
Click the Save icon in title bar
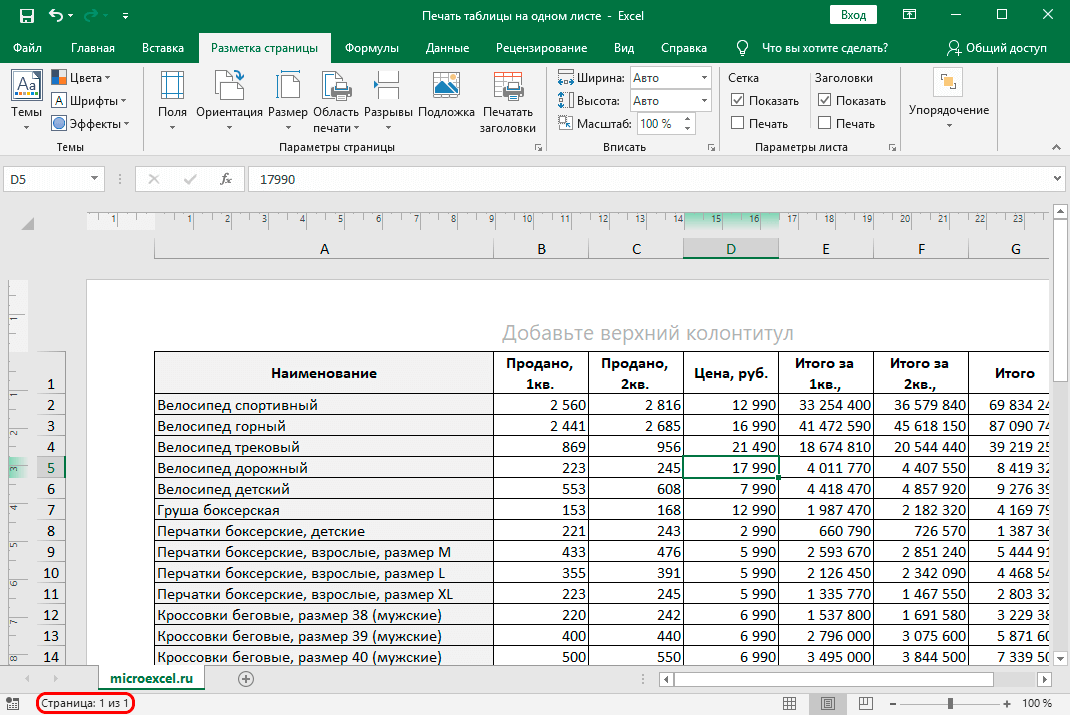tap(26, 16)
